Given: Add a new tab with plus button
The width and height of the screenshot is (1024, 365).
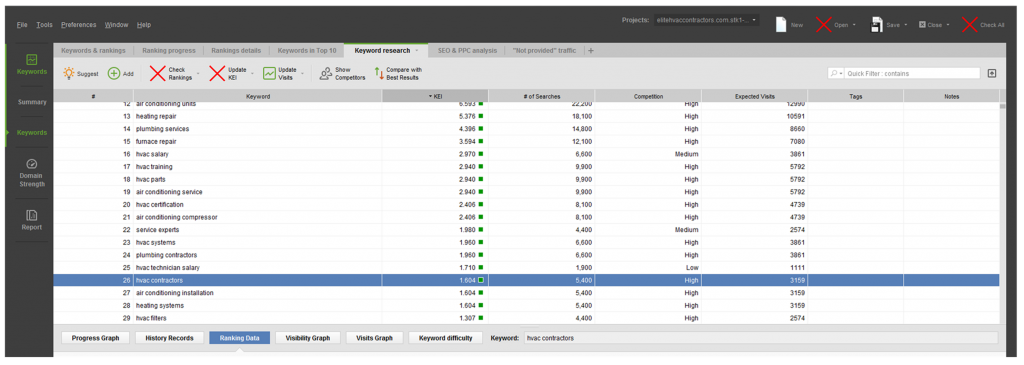Looking at the screenshot, I should tap(591, 50).
